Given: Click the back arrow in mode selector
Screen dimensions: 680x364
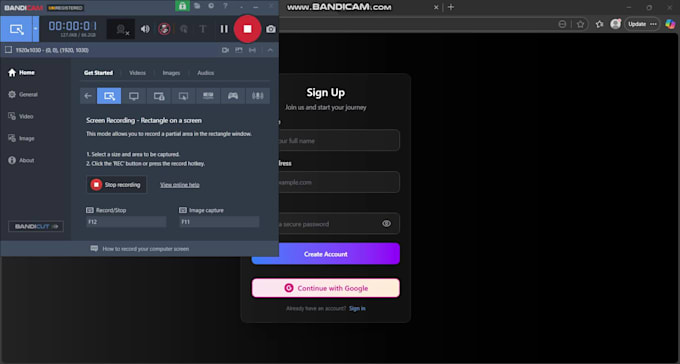Looking at the screenshot, I should click(x=88, y=96).
